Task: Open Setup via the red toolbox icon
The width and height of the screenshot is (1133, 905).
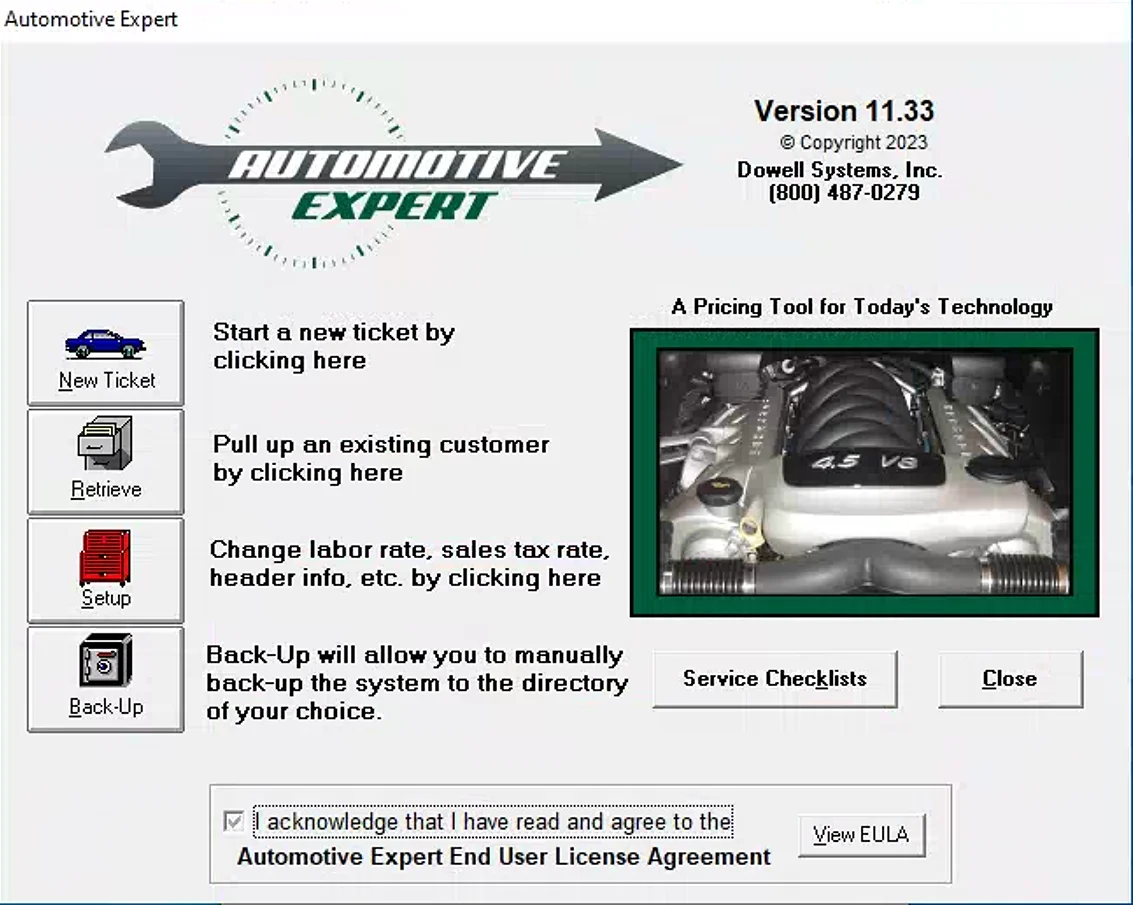Action: pyautogui.click(x=105, y=570)
